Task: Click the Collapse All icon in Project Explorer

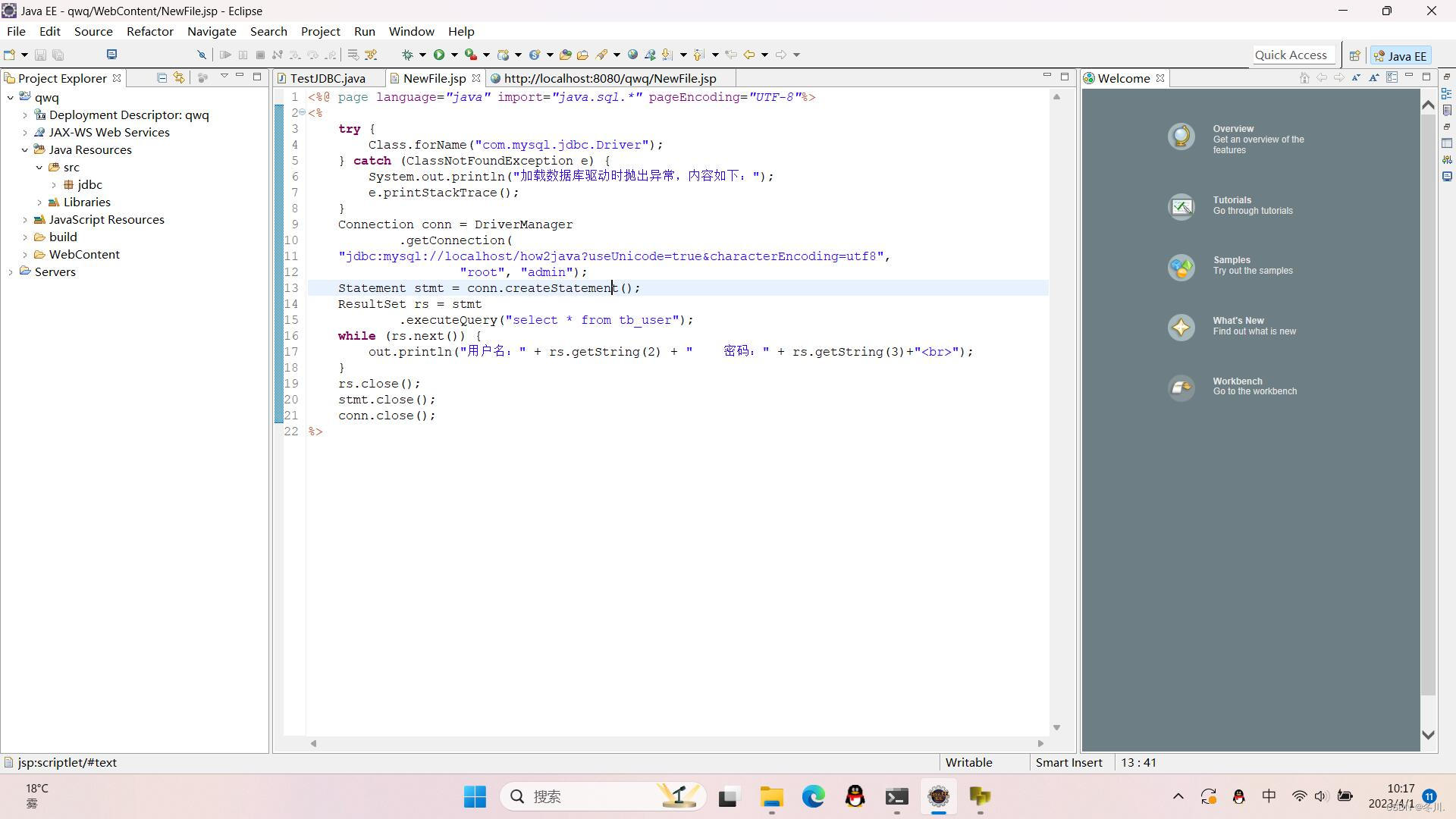Action: point(162,77)
